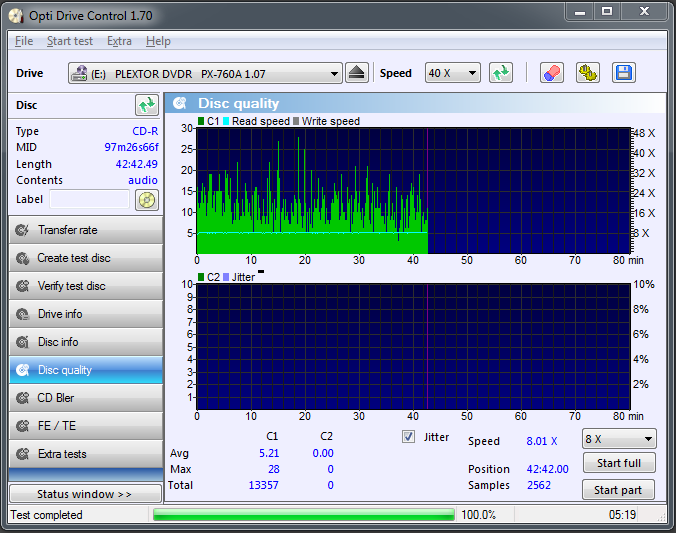Click the disc label icon next to Label
Screen dimensions: 676x533
[x=147, y=200]
